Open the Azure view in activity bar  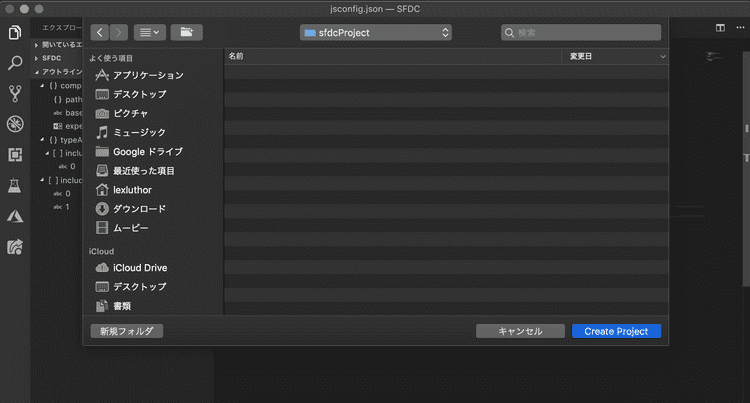(15, 216)
